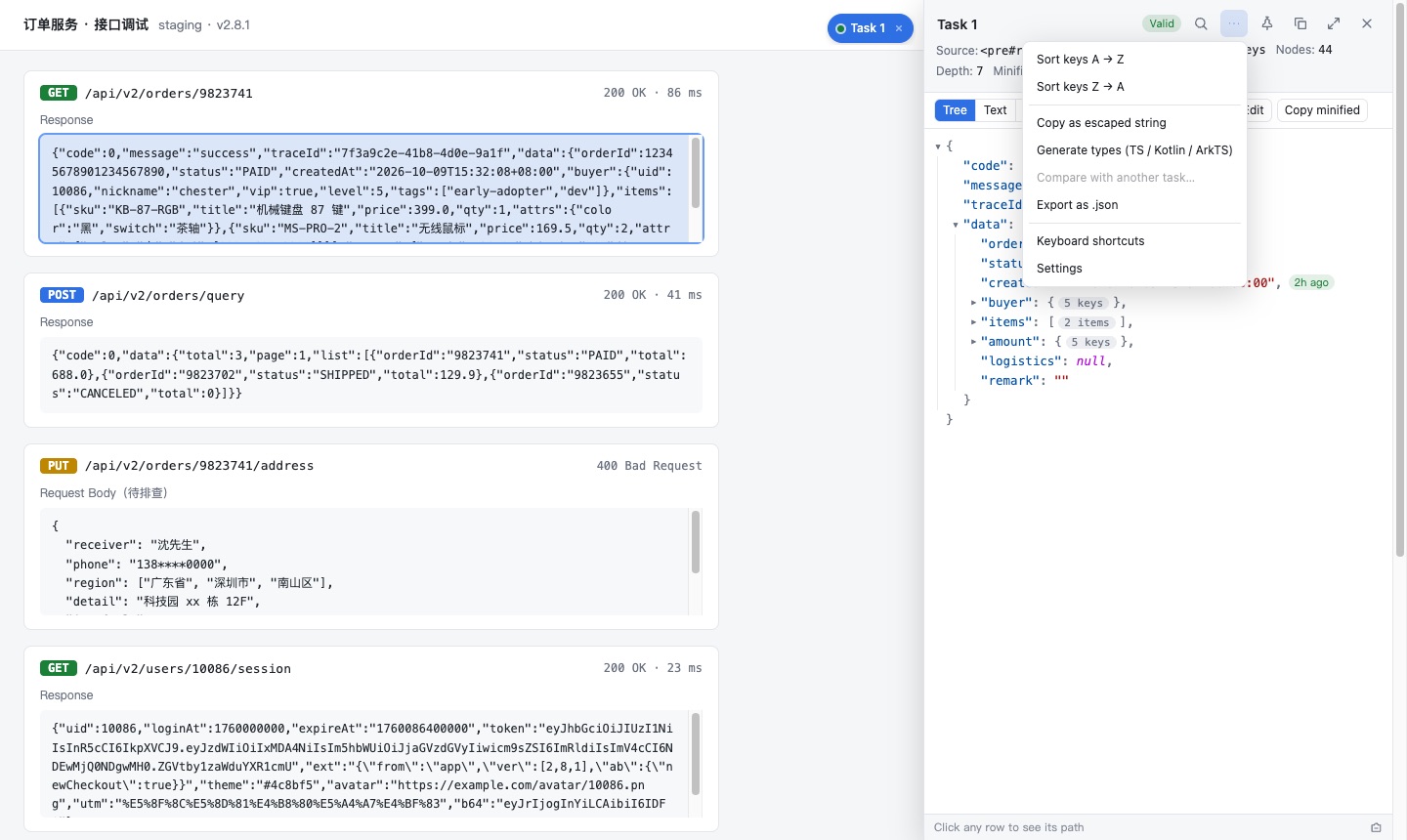The height and width of the screenshot is (840, 1407).
Task: Collapse the "data" node
Action: pyautogui.click(x=956, y=225)
